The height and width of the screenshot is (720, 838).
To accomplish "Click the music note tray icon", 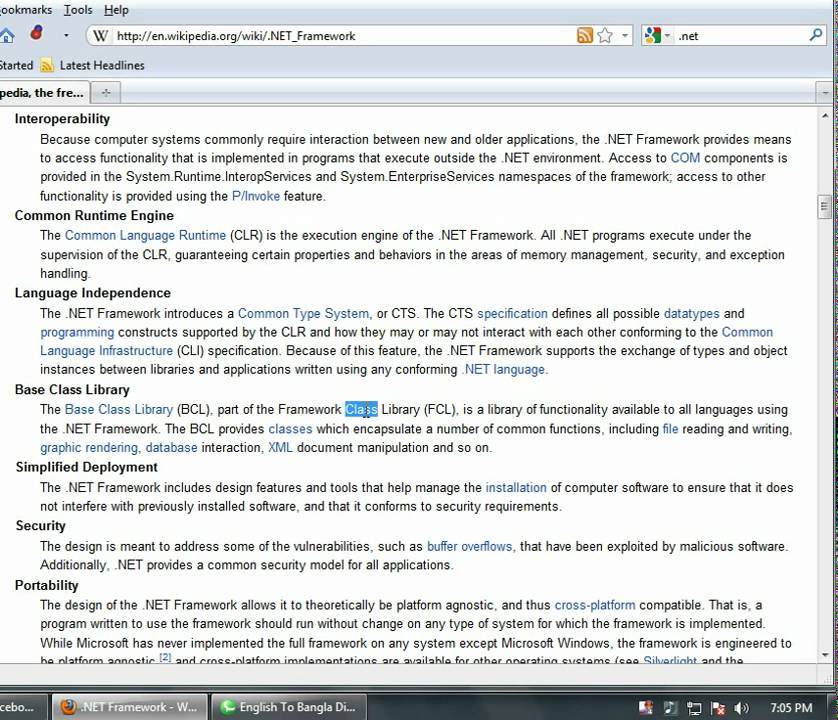I will tap(670, 708).
